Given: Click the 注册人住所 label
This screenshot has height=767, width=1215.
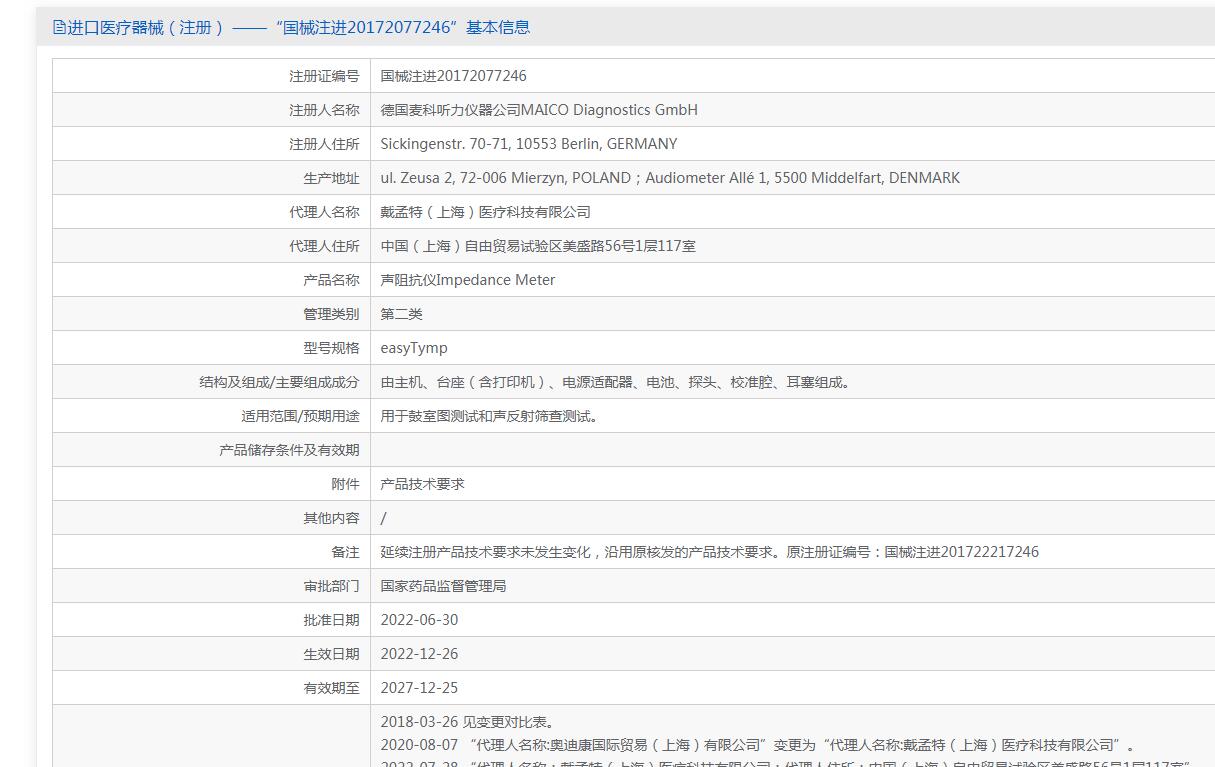Looking at the screenshot, I should click(x=324, y=144).
